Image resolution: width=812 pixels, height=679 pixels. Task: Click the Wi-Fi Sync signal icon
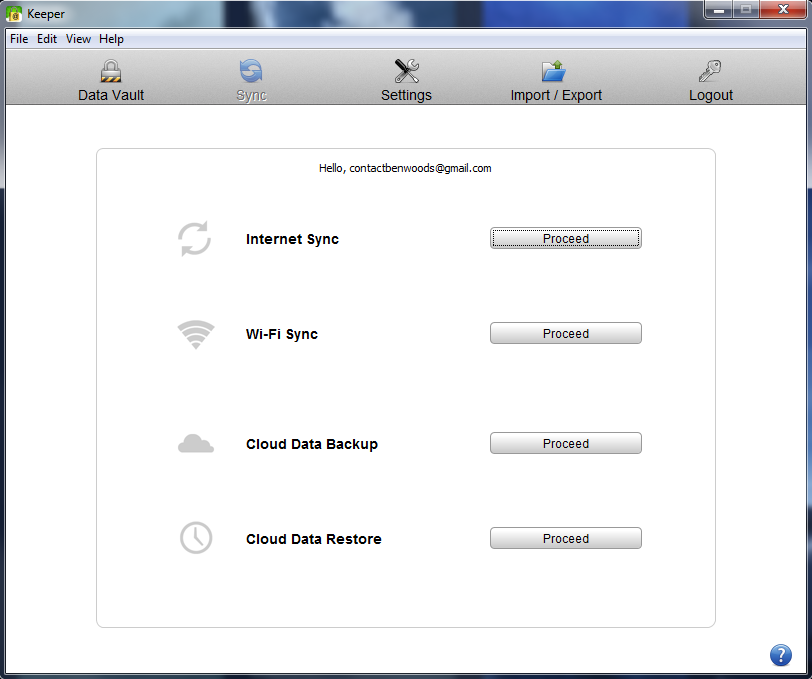[196, 334]
